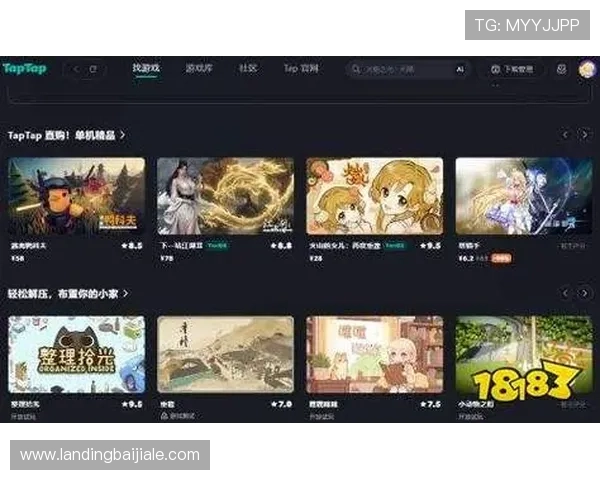Click the ★8.5 rating

pos(132,246)
